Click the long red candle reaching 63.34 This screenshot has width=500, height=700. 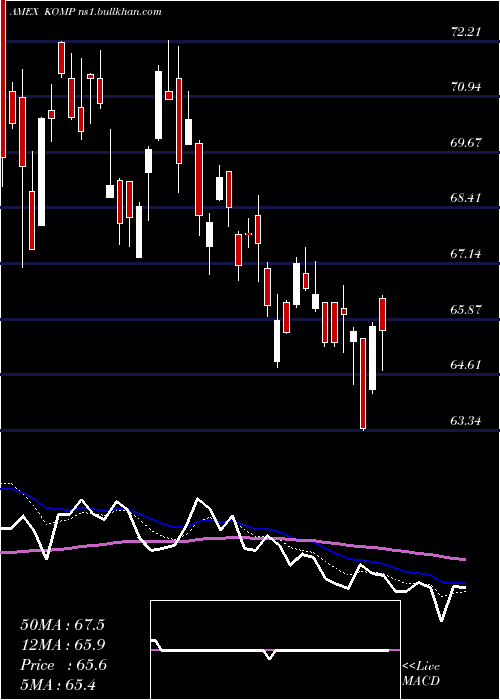tap(363, 383)
